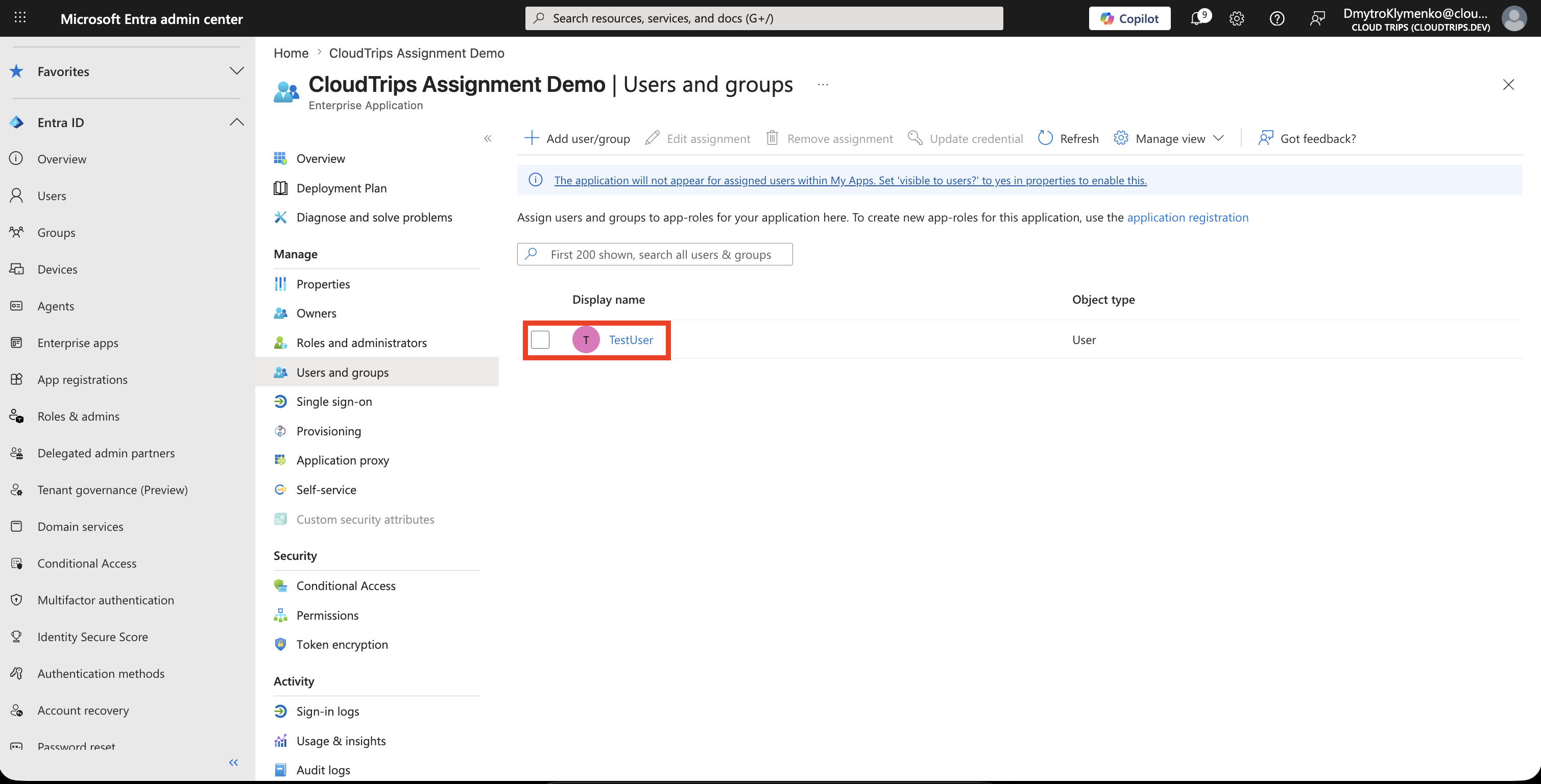Image resolution: width=1541 pixels, height=784 pixels.
Task: Open Usage & insights
Action: pyautogui.click(x=341, y=741)
